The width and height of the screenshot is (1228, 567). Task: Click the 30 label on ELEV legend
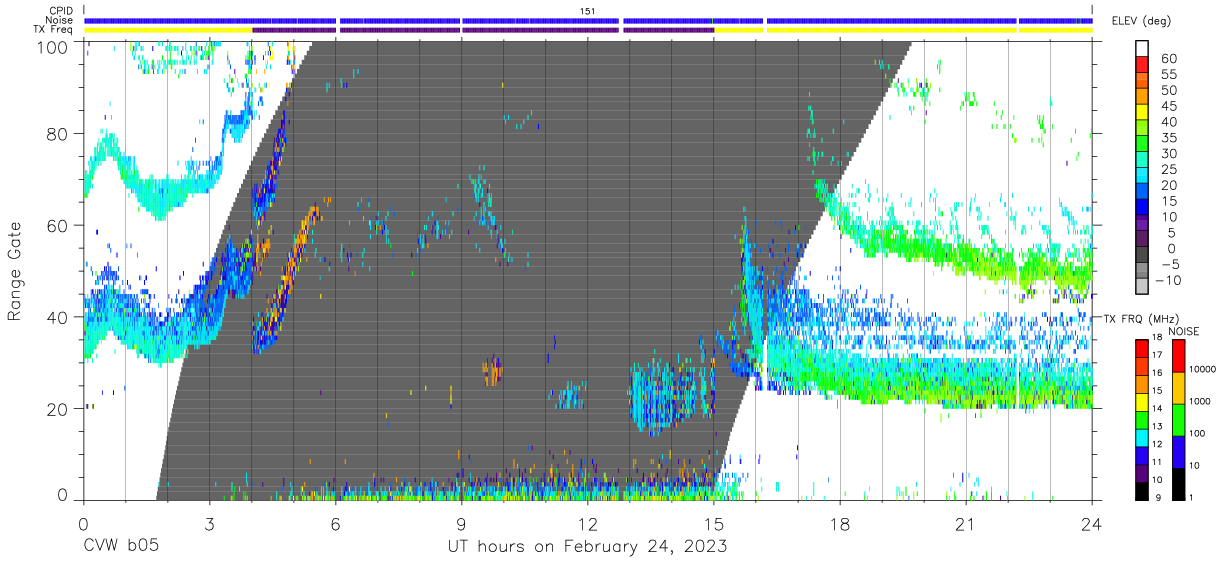(1167, 153)
